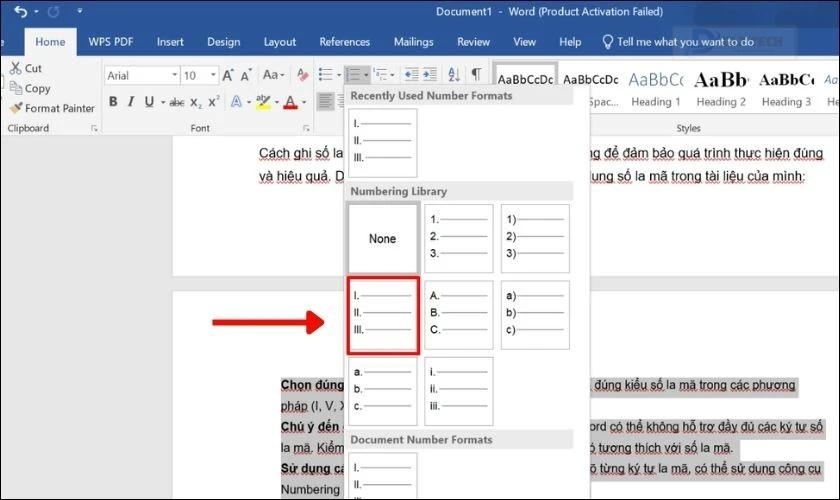Choose the uppercase I. II. III. library format
Screen dimensions: 840x500
[x=382, y=315]
